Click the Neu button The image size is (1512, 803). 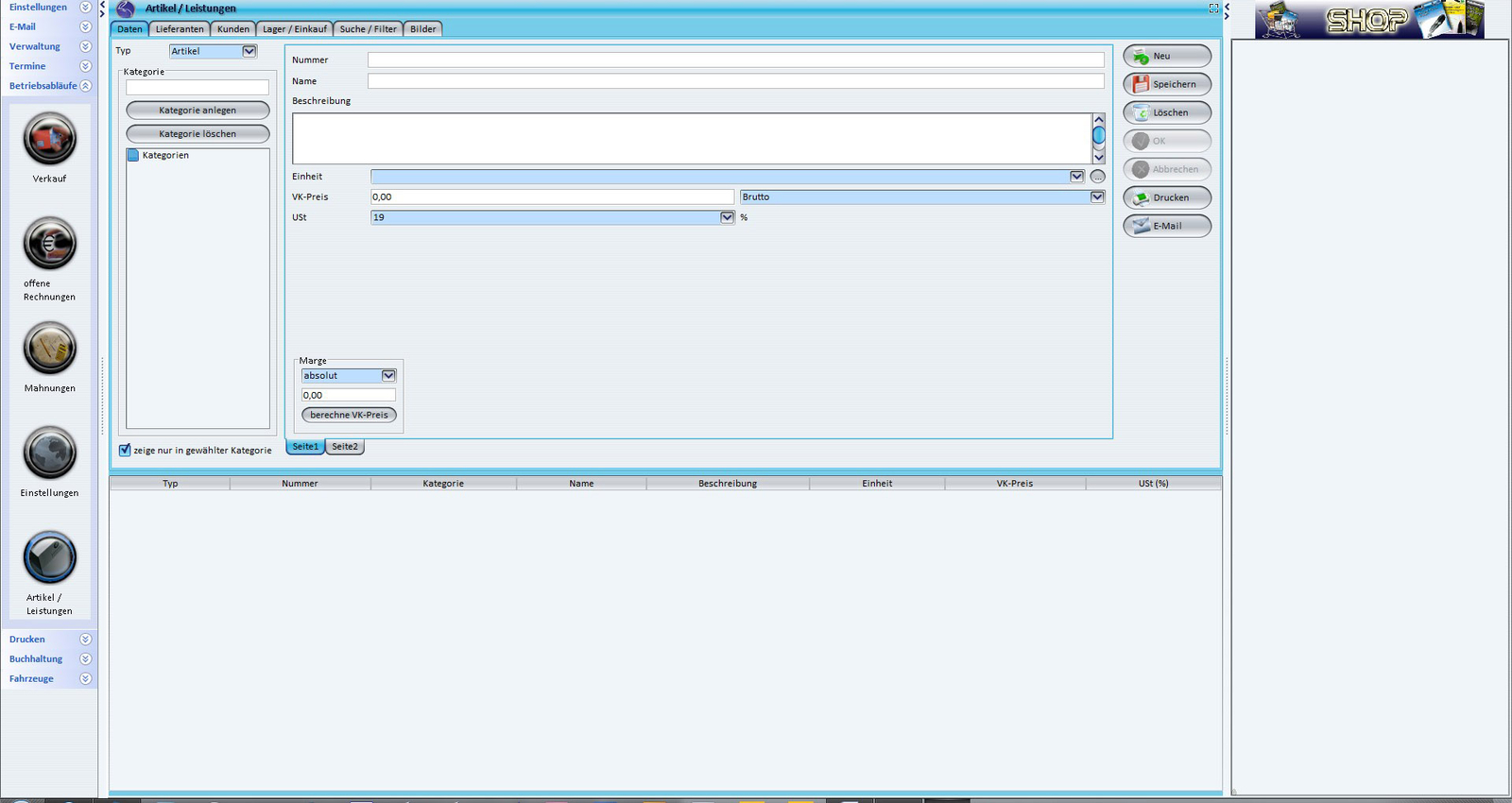[1167, 56]
